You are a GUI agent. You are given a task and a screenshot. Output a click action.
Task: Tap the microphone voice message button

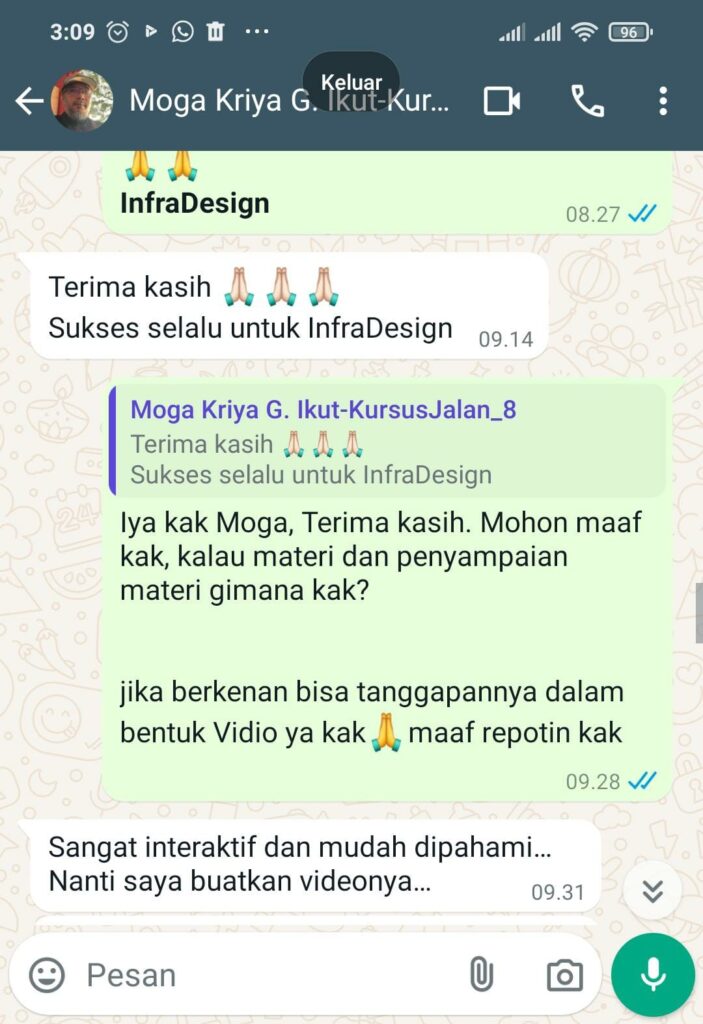(x=653, y=975)
